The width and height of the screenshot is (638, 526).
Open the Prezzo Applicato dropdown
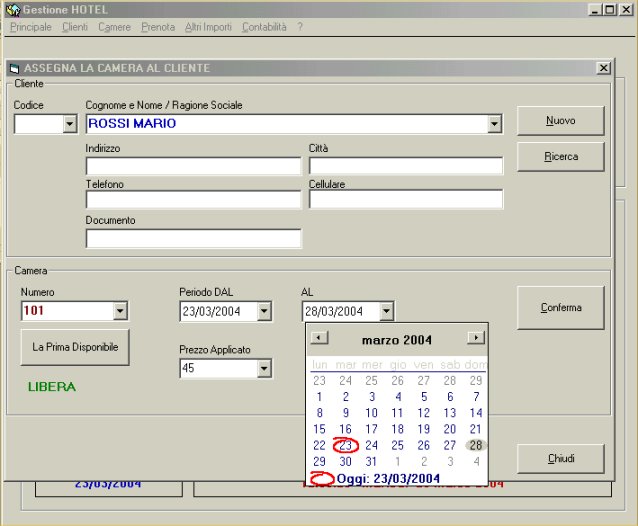pyautogui.click(x=264, y=369)
